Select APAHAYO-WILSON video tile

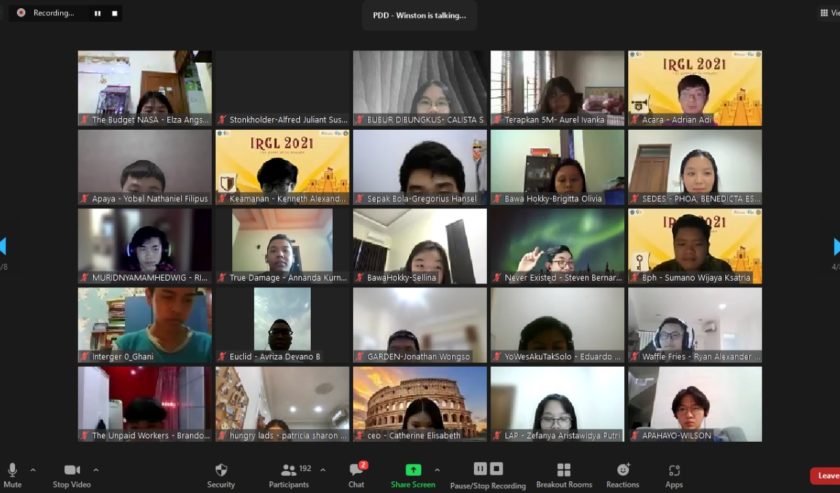click(x=695, y=404)
